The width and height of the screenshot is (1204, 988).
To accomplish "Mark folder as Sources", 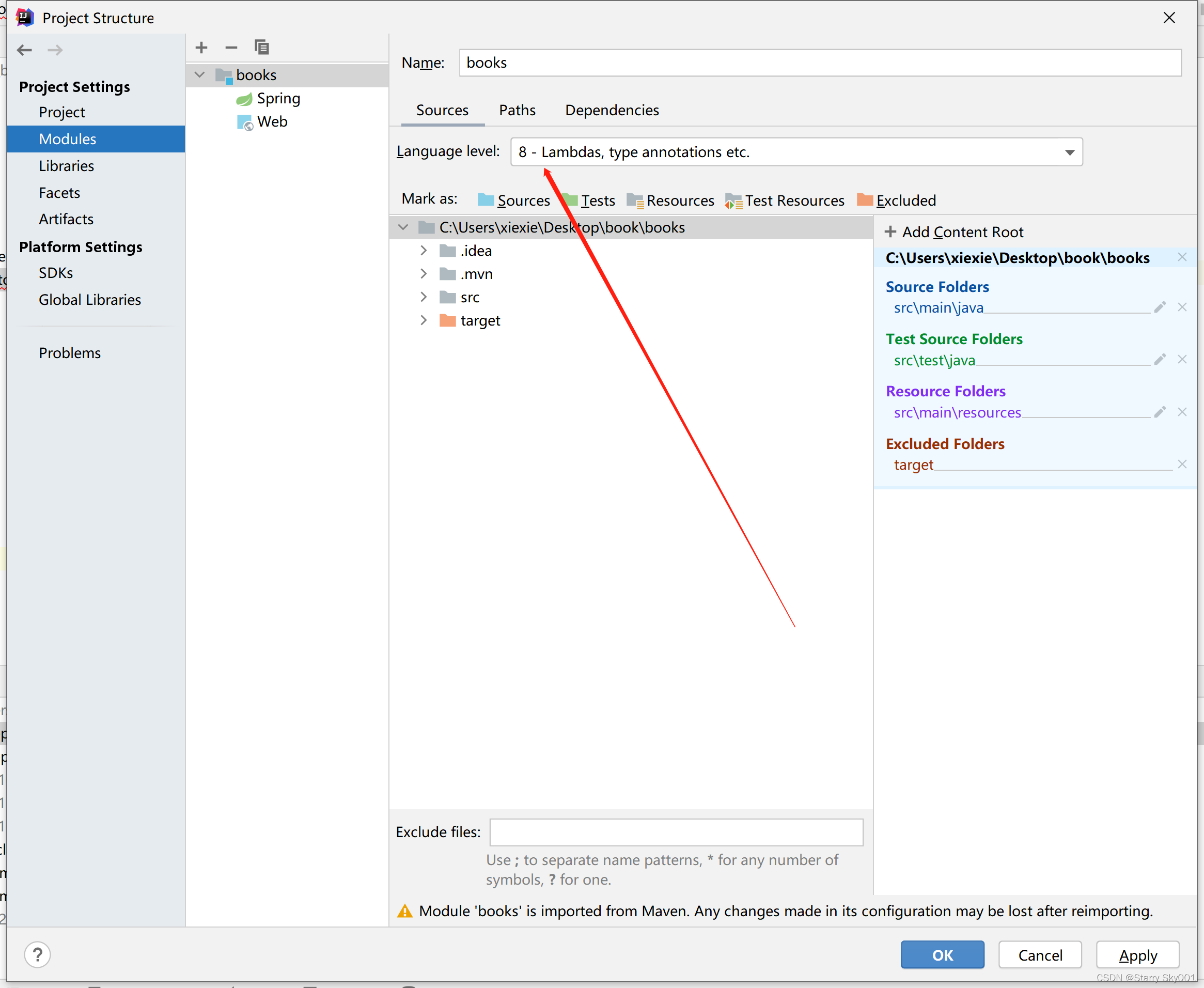I will (514, 200).
